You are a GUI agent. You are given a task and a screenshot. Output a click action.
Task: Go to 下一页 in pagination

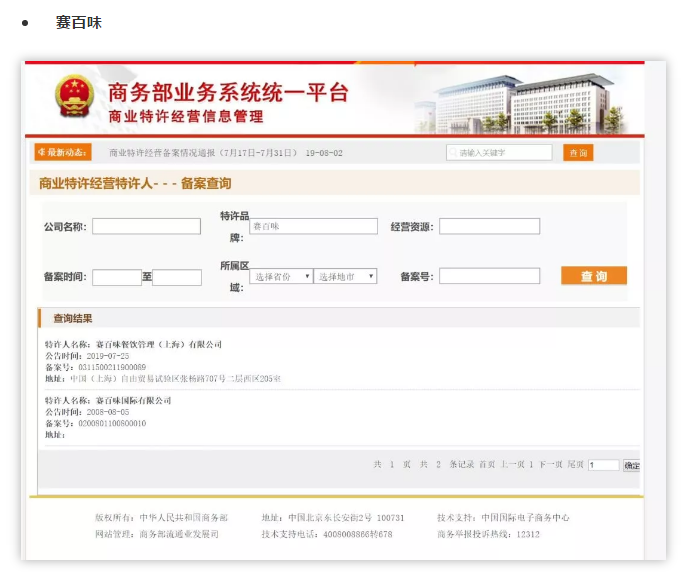551,465
